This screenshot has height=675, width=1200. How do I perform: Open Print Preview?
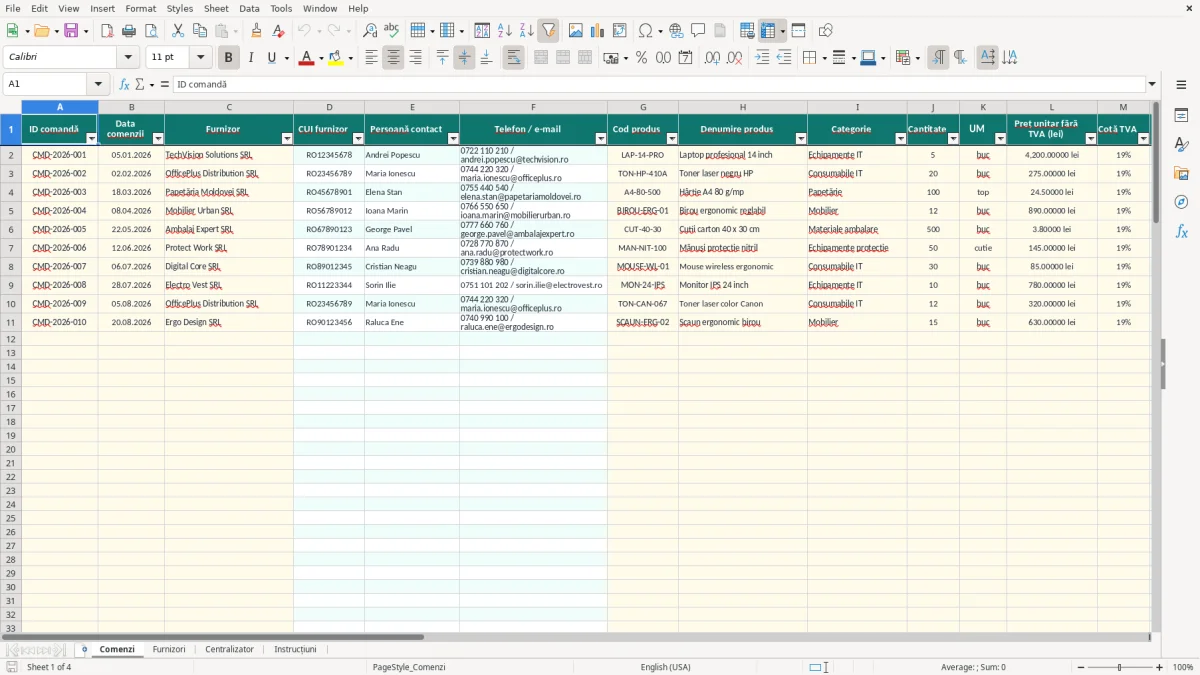[151, 31]
